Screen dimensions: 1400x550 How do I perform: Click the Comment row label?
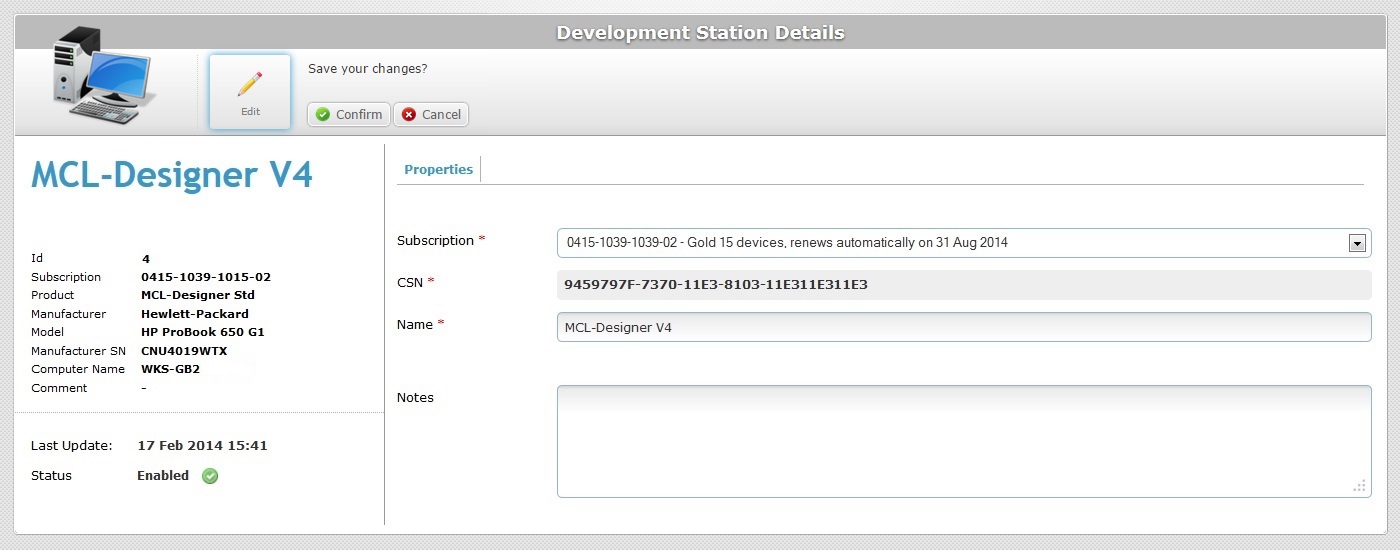click(x=59, y=388)
